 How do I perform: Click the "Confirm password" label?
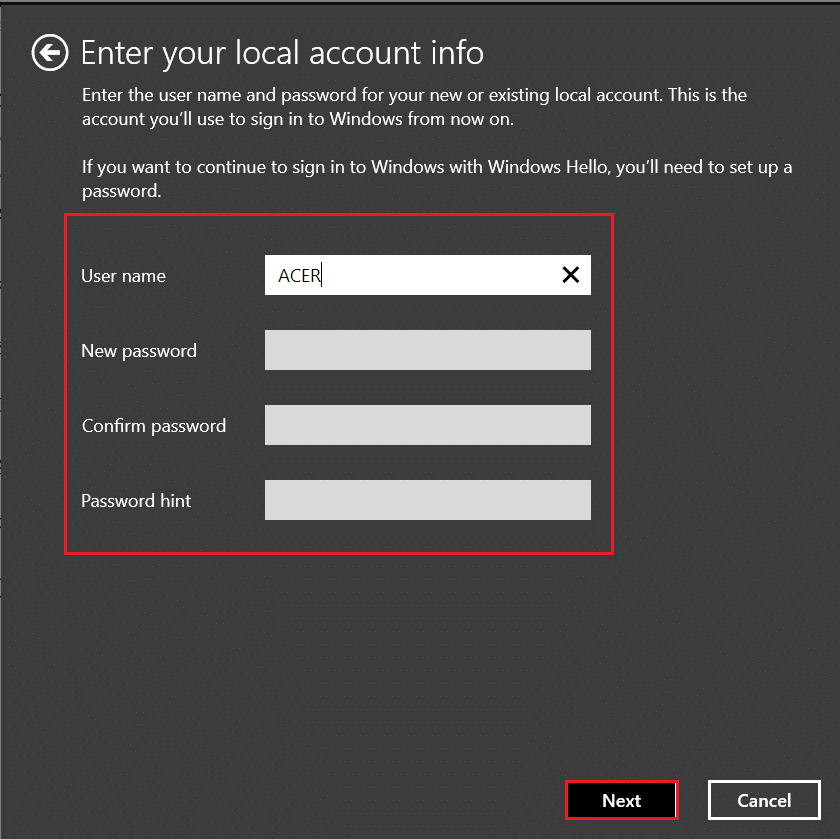pos(154,426)
